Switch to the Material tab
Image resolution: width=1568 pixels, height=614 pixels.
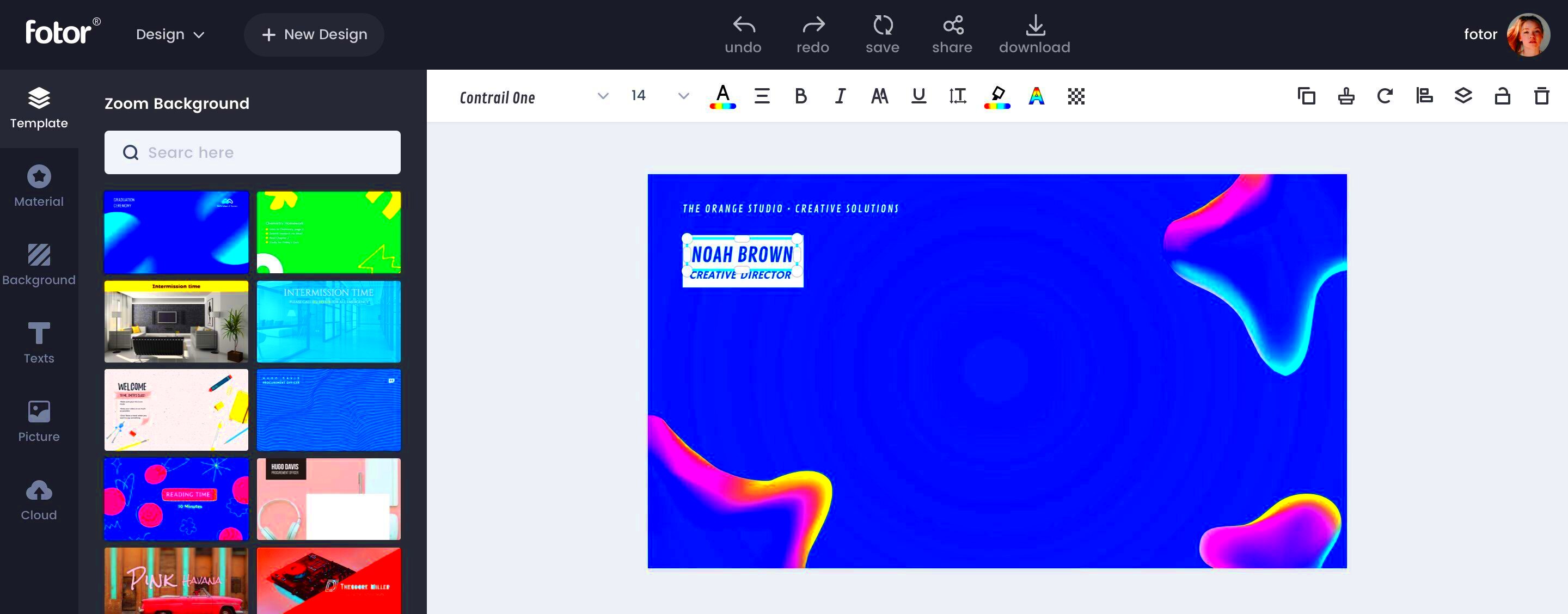coord(39,186)
